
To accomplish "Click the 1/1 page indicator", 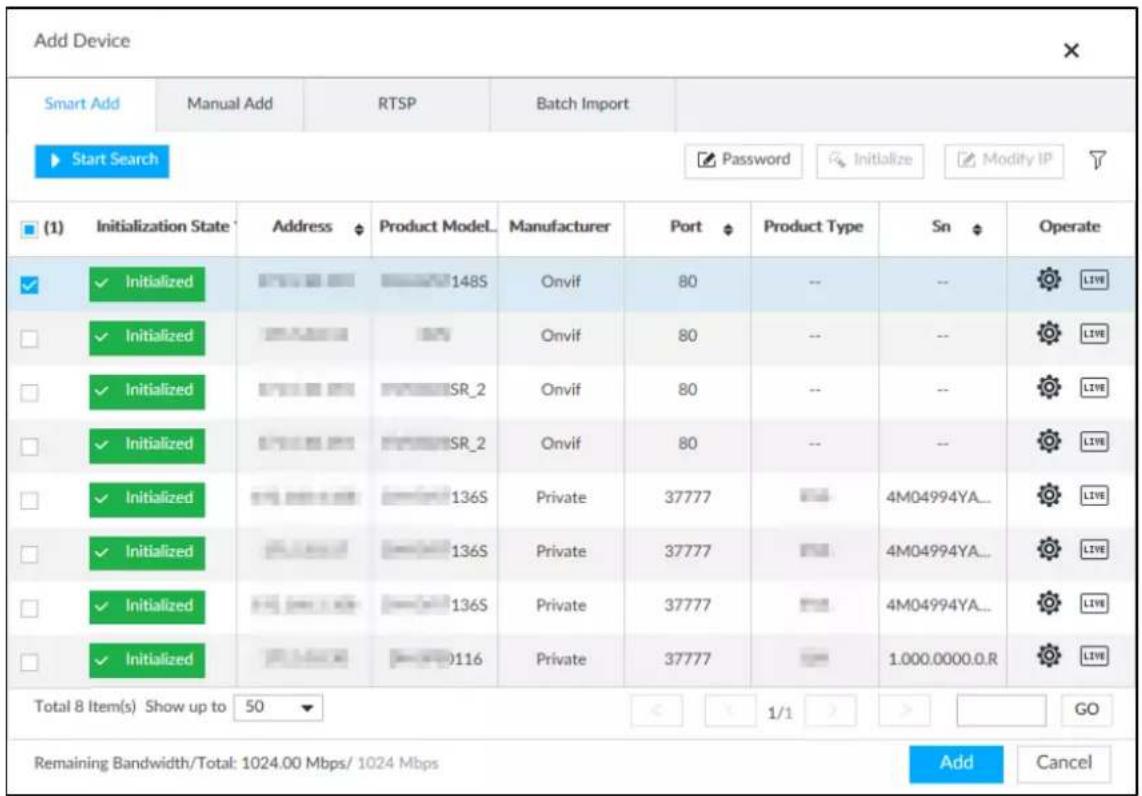I will [779, 713].
